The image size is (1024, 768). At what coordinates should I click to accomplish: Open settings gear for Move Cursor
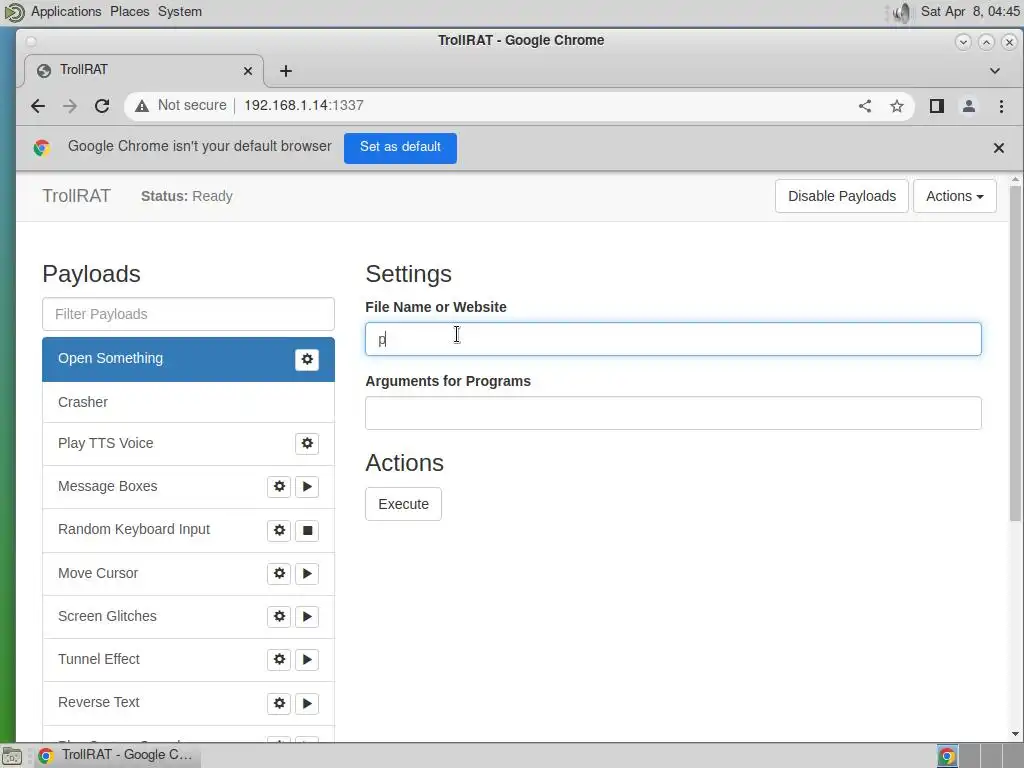coord(279,573)
